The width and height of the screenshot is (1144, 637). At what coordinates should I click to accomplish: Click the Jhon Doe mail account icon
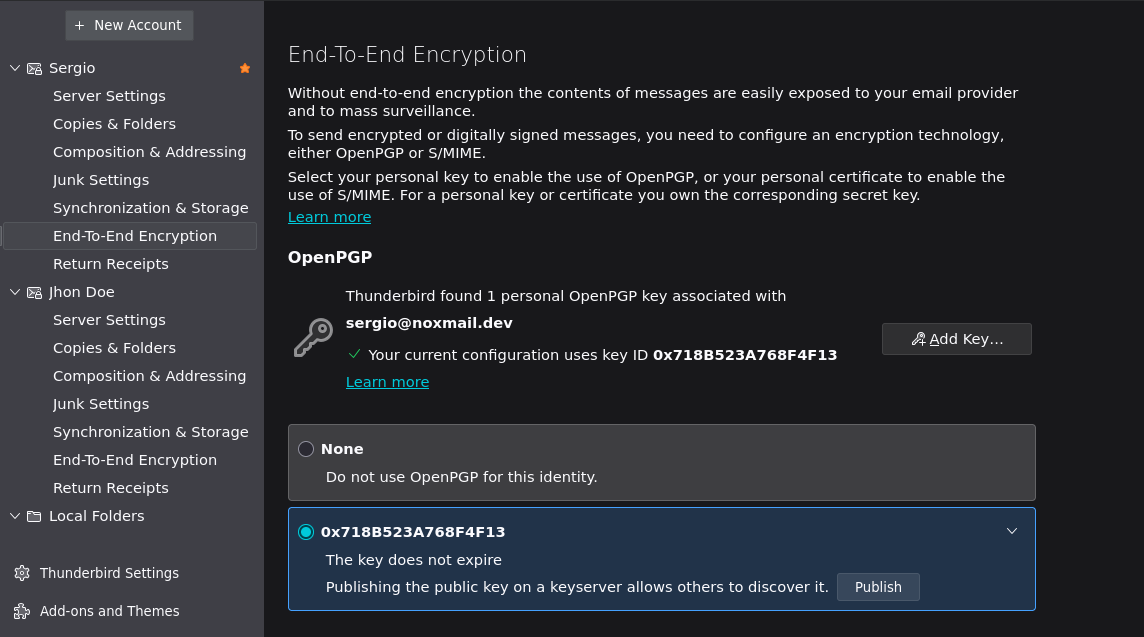(x=34, y=292)
